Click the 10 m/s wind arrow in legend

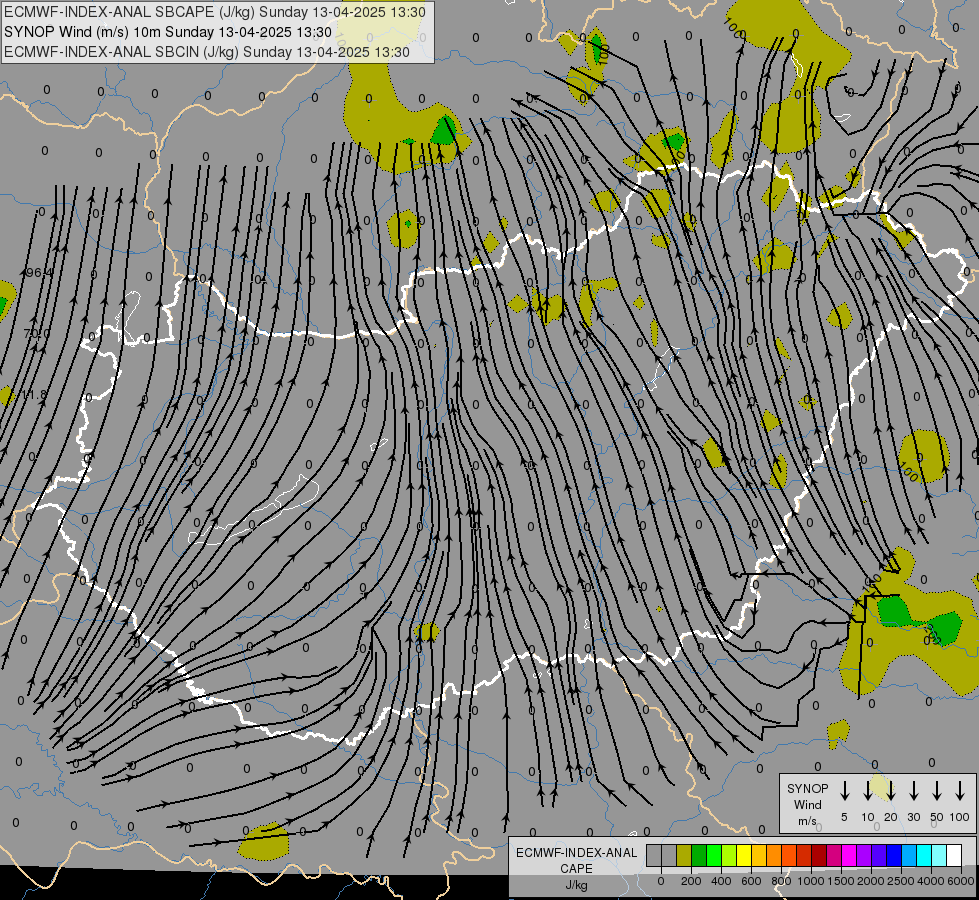pos(867,791)
